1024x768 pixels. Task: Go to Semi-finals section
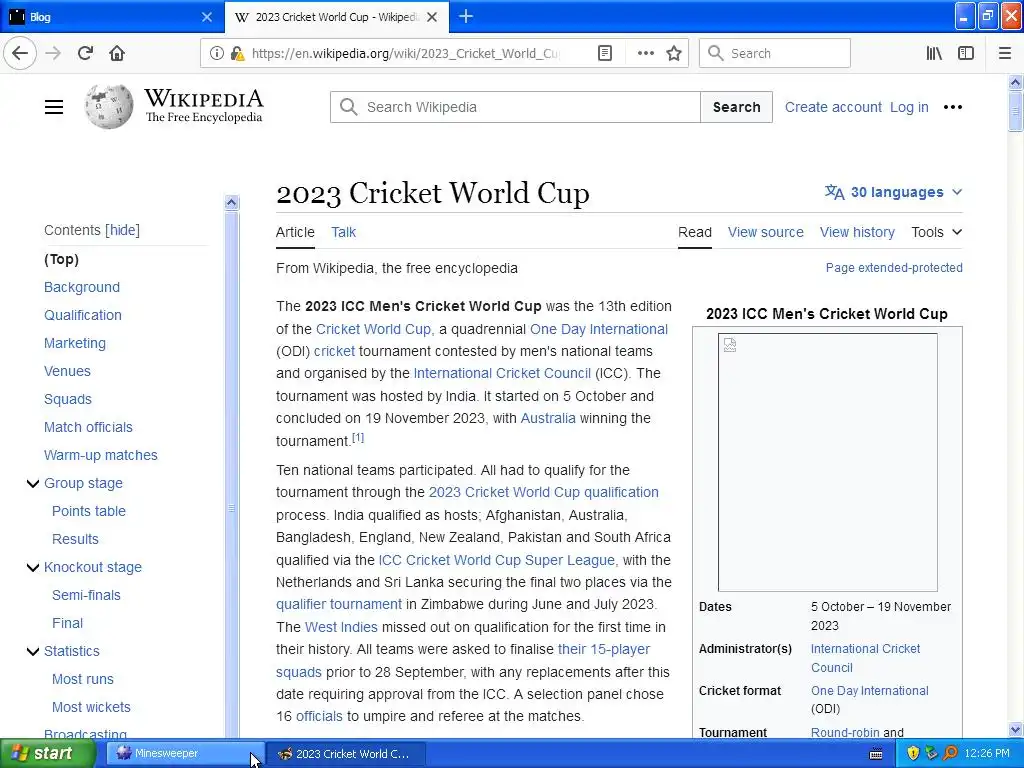(86, 596)
